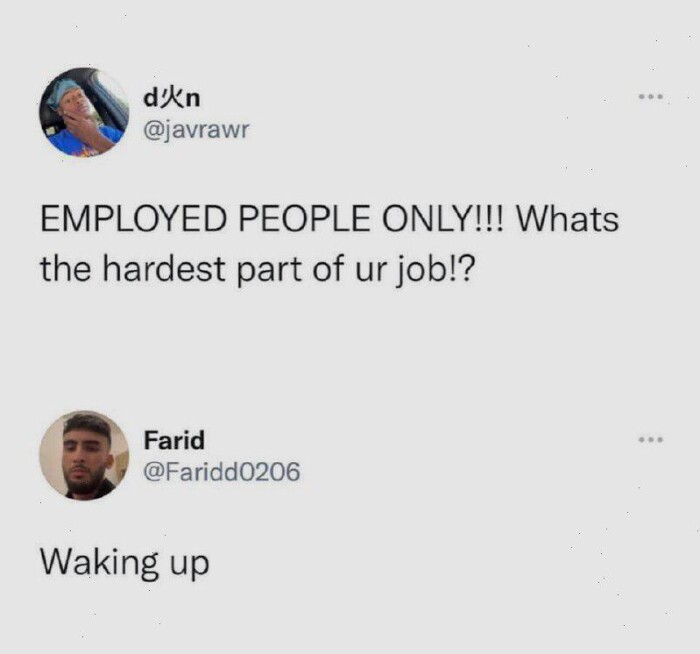Open the @Faridd0206 handle link
700x654 pixels.
pos(221,472)
